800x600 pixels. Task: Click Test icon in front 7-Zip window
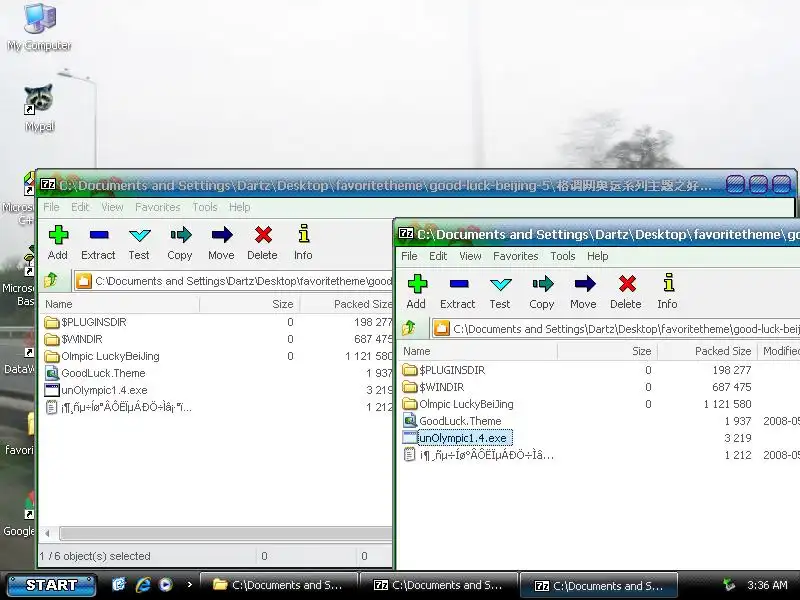[x=500, y=284]
